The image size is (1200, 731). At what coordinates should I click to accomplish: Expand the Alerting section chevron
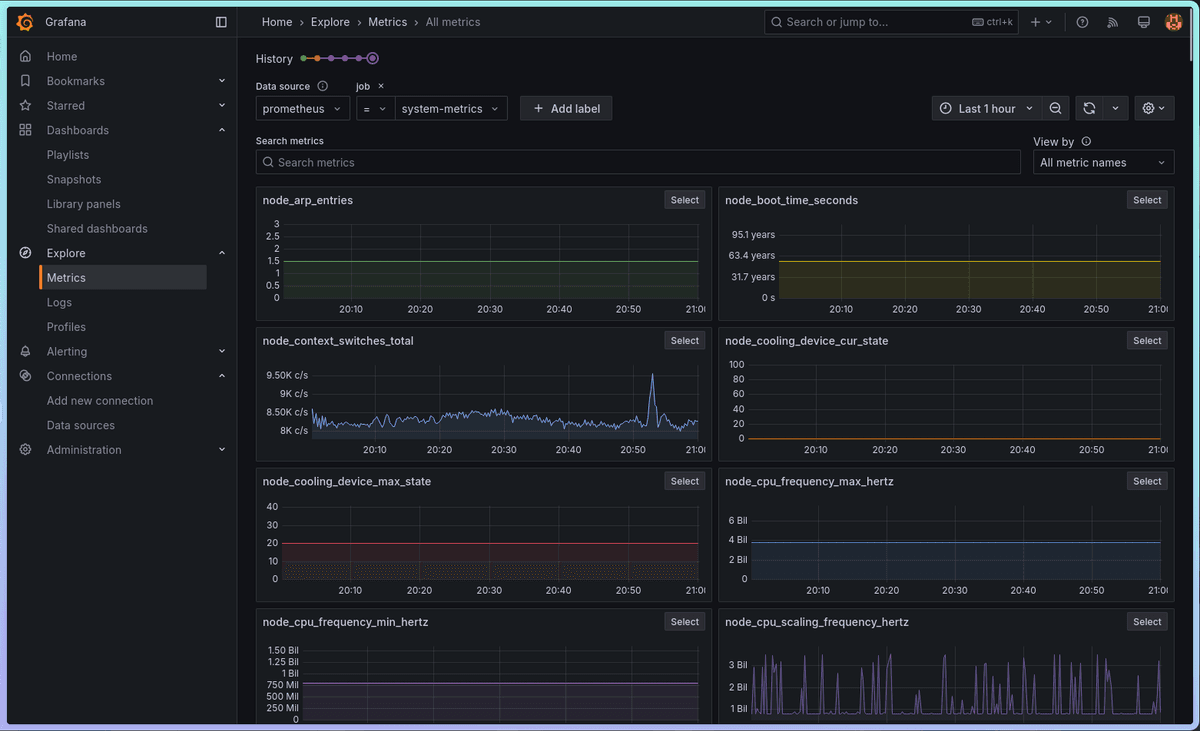(222, 352)
